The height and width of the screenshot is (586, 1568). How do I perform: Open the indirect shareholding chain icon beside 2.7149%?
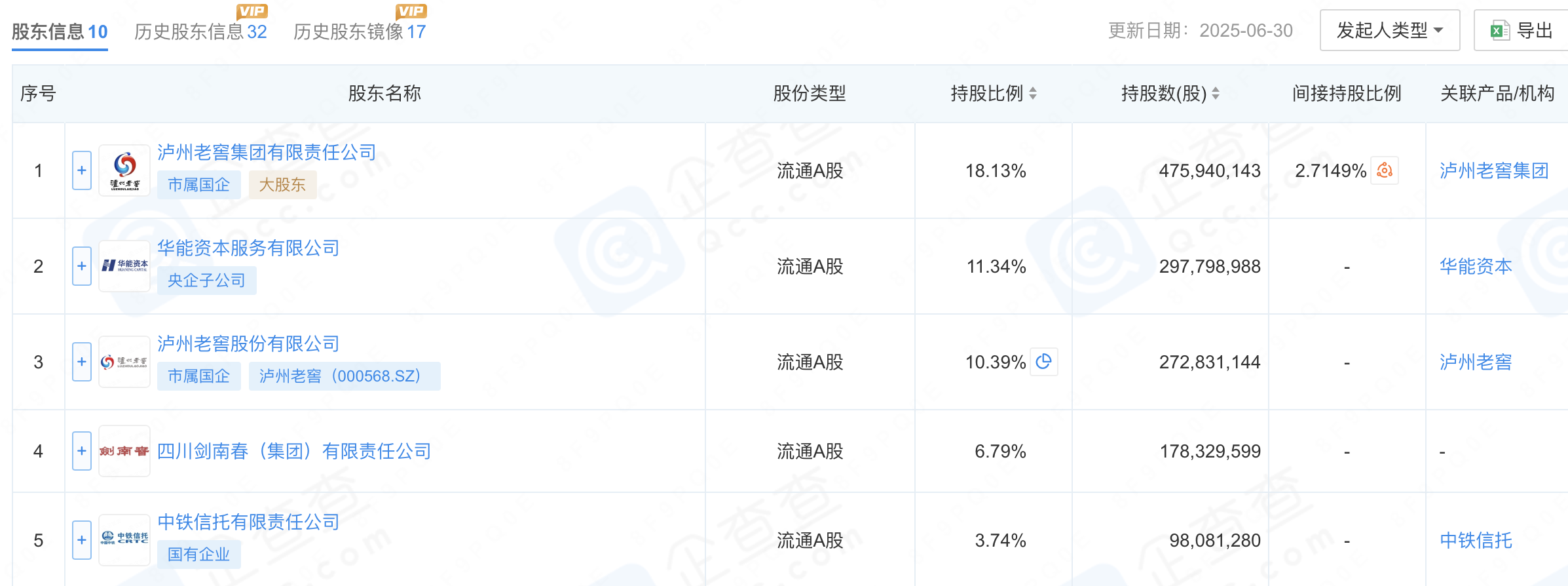(x=1385, y=170)
